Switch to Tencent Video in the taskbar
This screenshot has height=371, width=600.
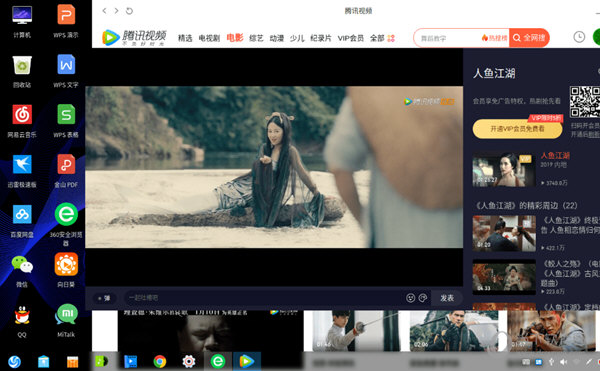(247, 361)
